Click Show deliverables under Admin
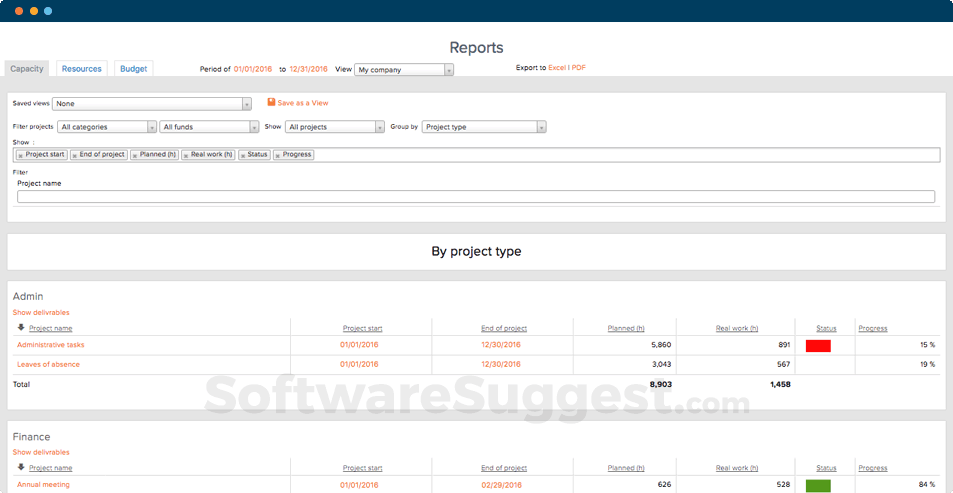The image size is (953, 493). (x=41, y=313)
